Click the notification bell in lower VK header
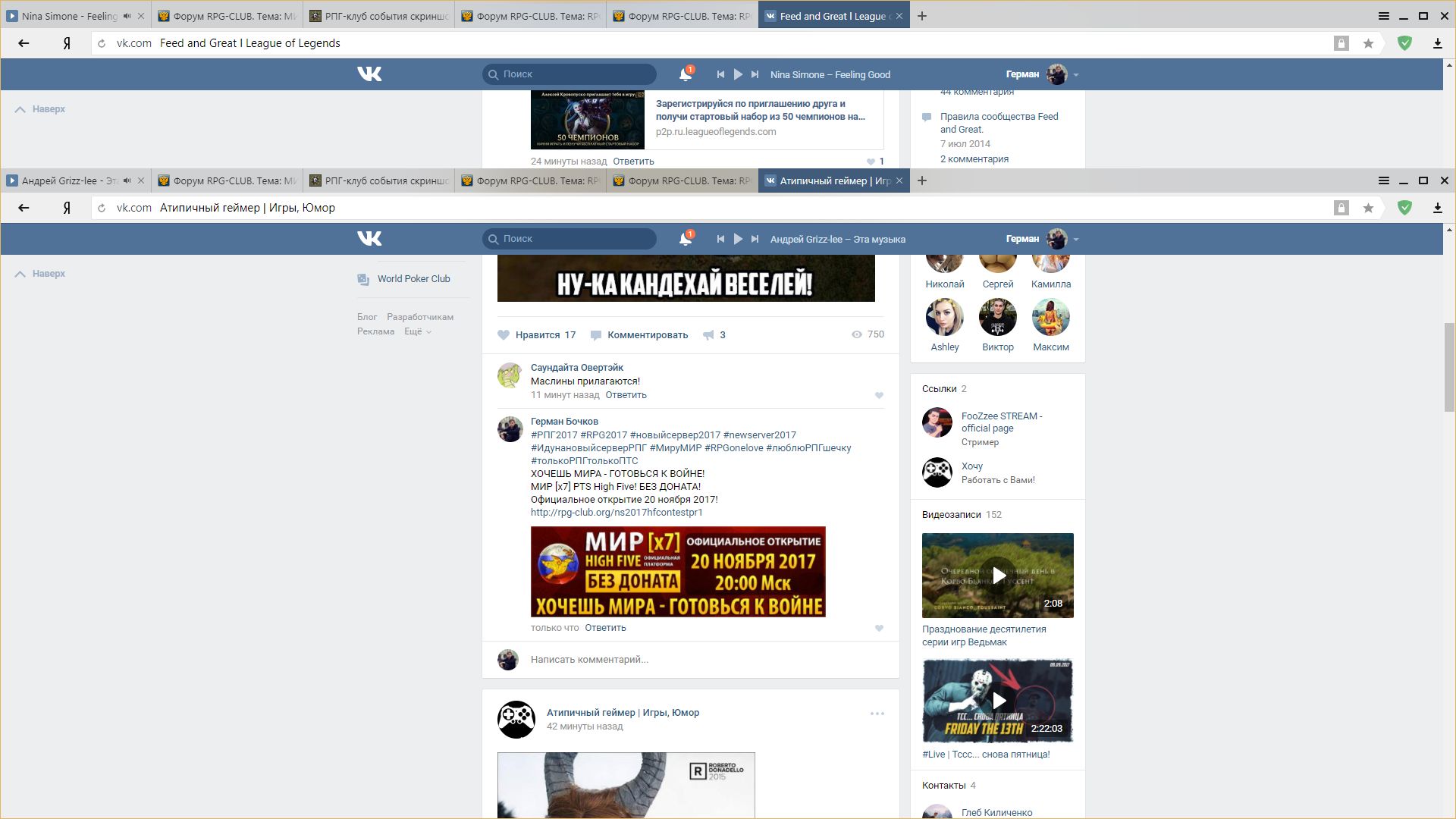Image resolution: width=1456 pixels, height=819 pixels. coord(686,239)
